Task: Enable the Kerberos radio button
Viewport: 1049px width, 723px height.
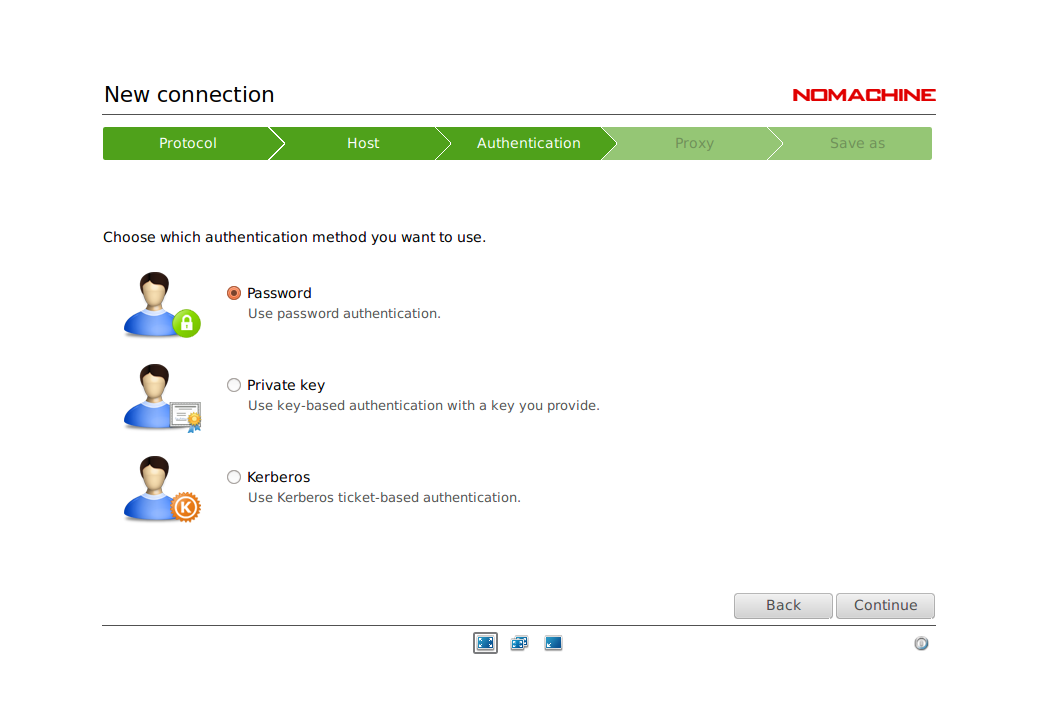Action: tap(234, 477)
